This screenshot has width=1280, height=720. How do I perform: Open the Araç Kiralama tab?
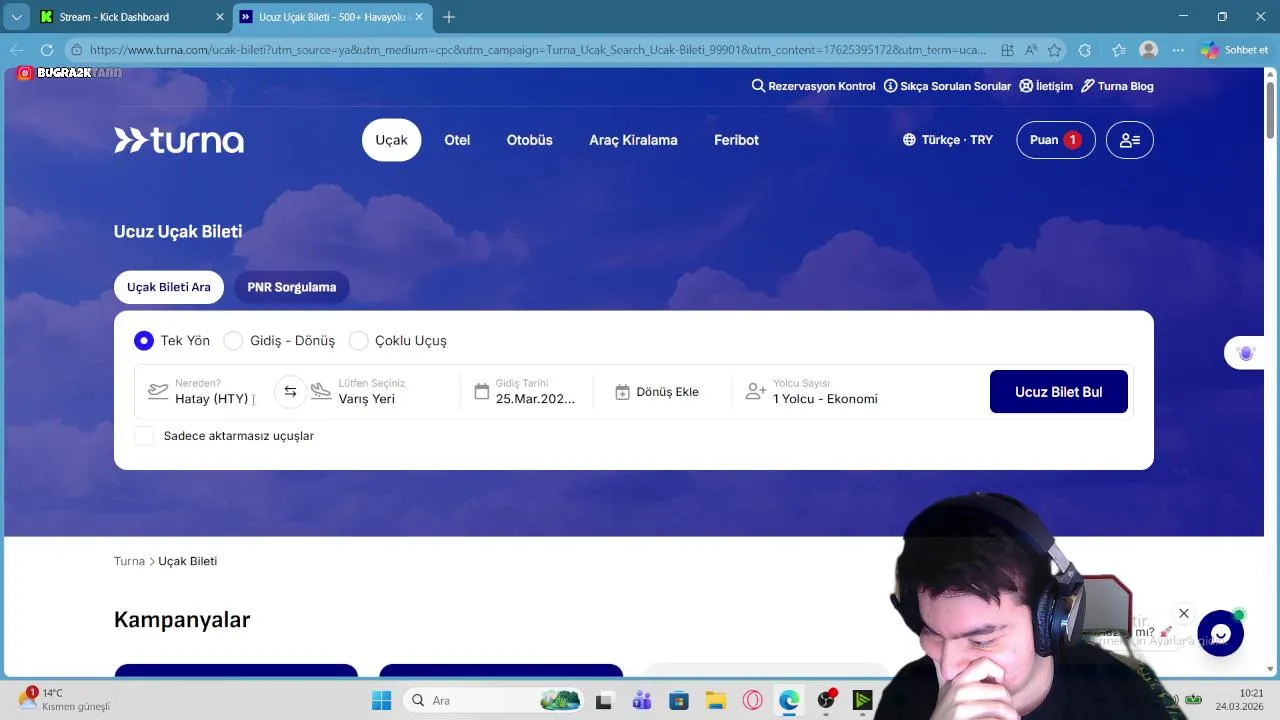pyautogui.click(x=633, y=140)
